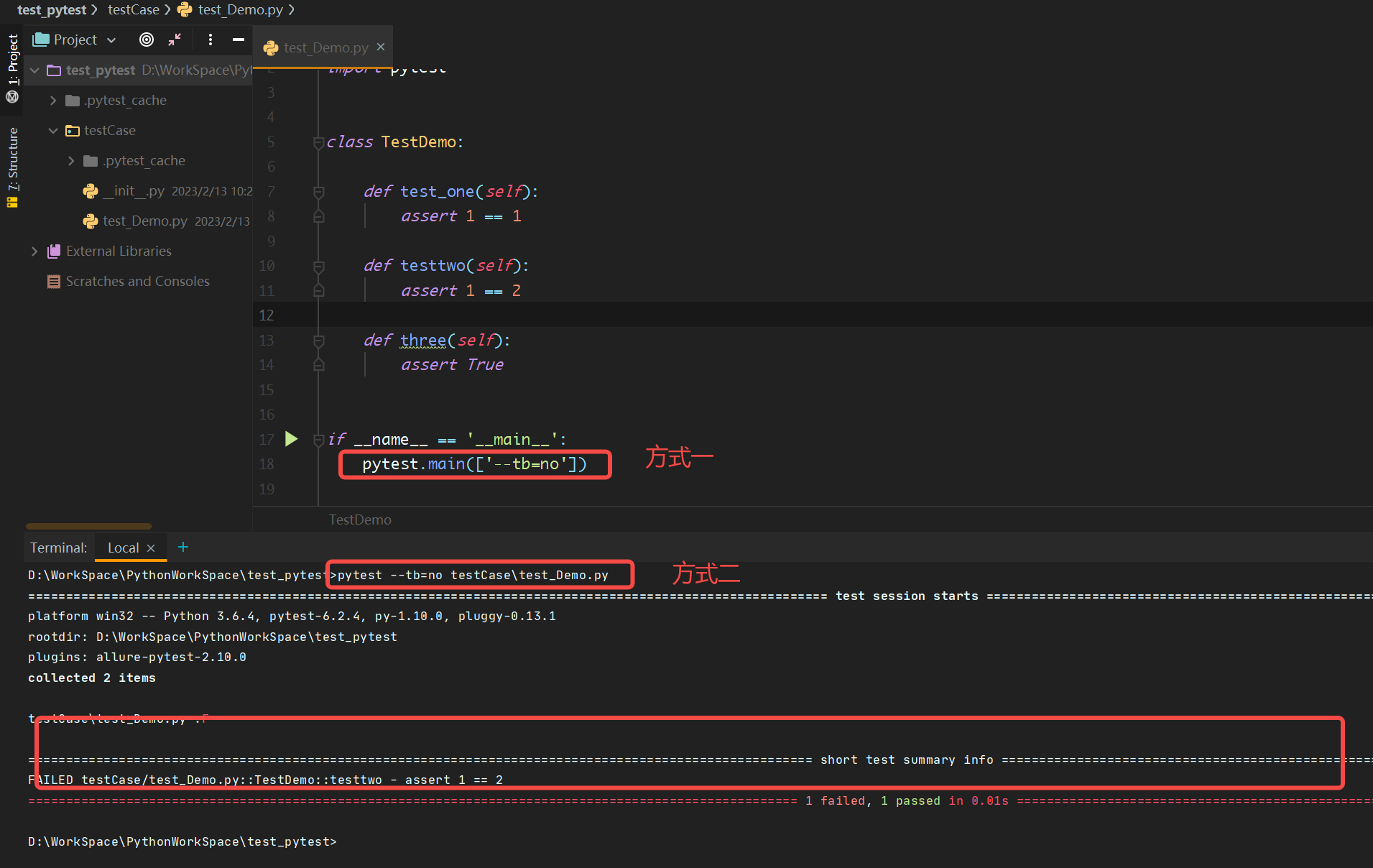Click 'collected 2 items' in terminal output
1373x868 pixels.
click(x=92, y=678)
